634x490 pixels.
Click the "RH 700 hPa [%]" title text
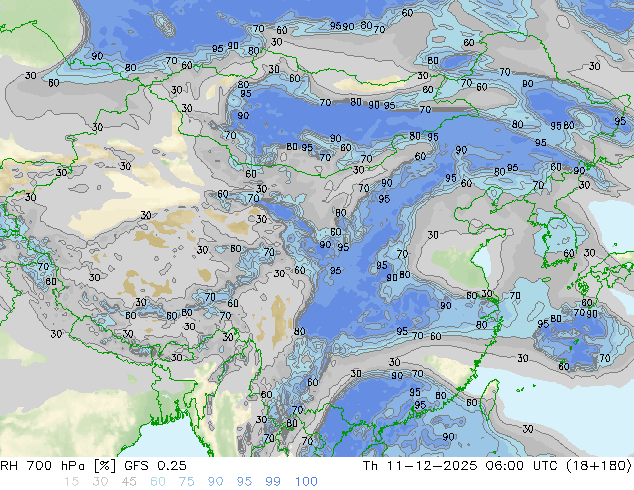click(59, 466)
